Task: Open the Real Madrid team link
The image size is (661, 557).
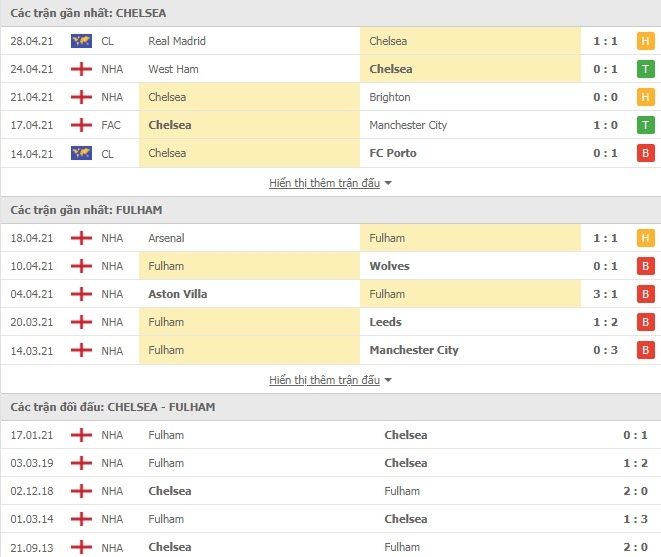Action: tap(177, 41)
